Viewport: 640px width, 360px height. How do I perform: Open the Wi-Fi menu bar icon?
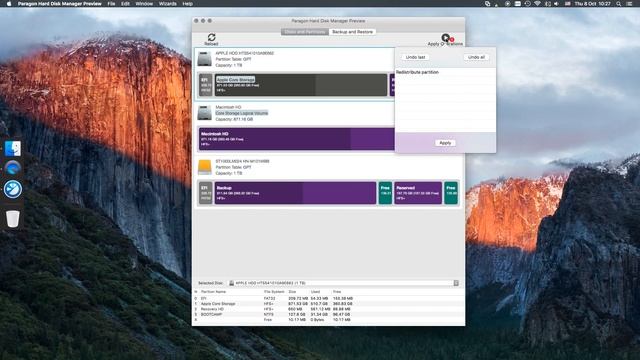click(538, 4)
